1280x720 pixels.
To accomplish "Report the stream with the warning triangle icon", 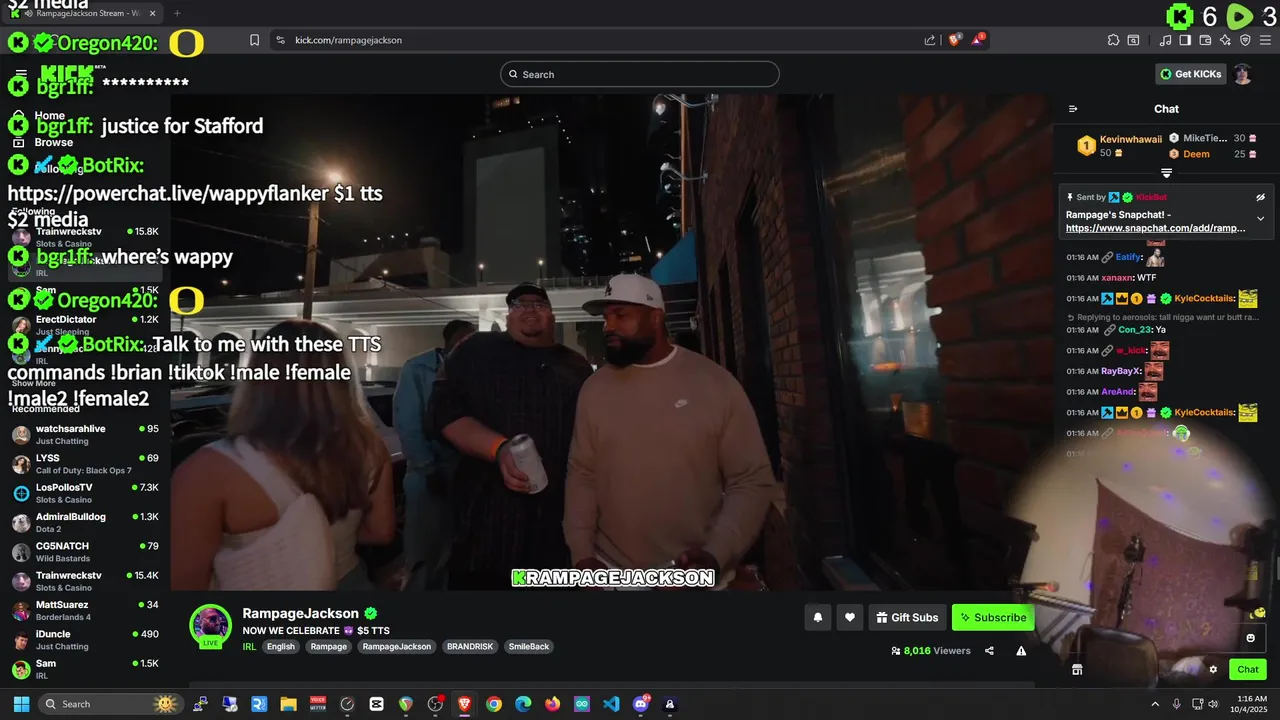I will pos(1021,651).
